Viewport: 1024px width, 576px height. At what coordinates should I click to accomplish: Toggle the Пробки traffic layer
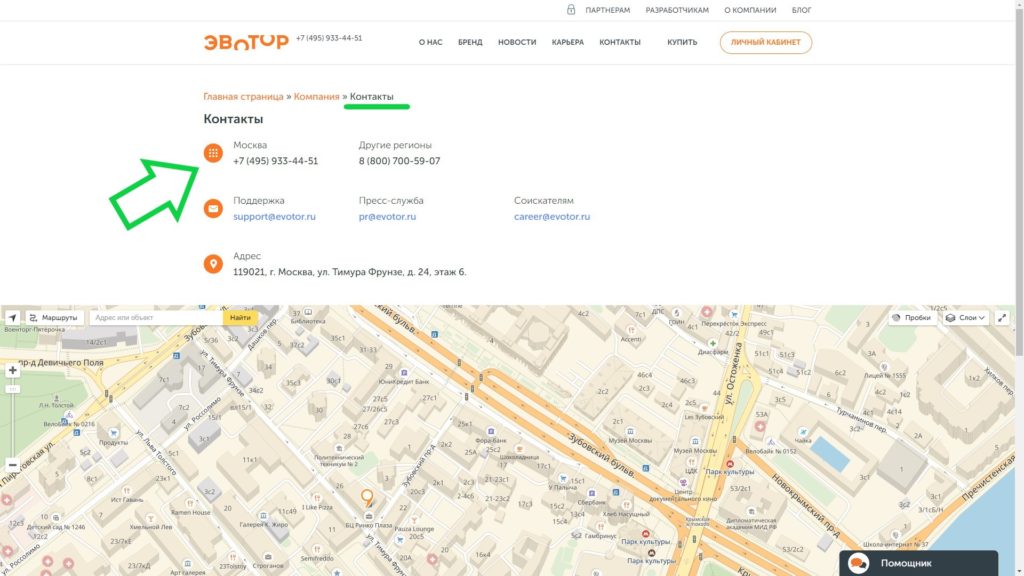pyautogui.click(x=912, y=317)
